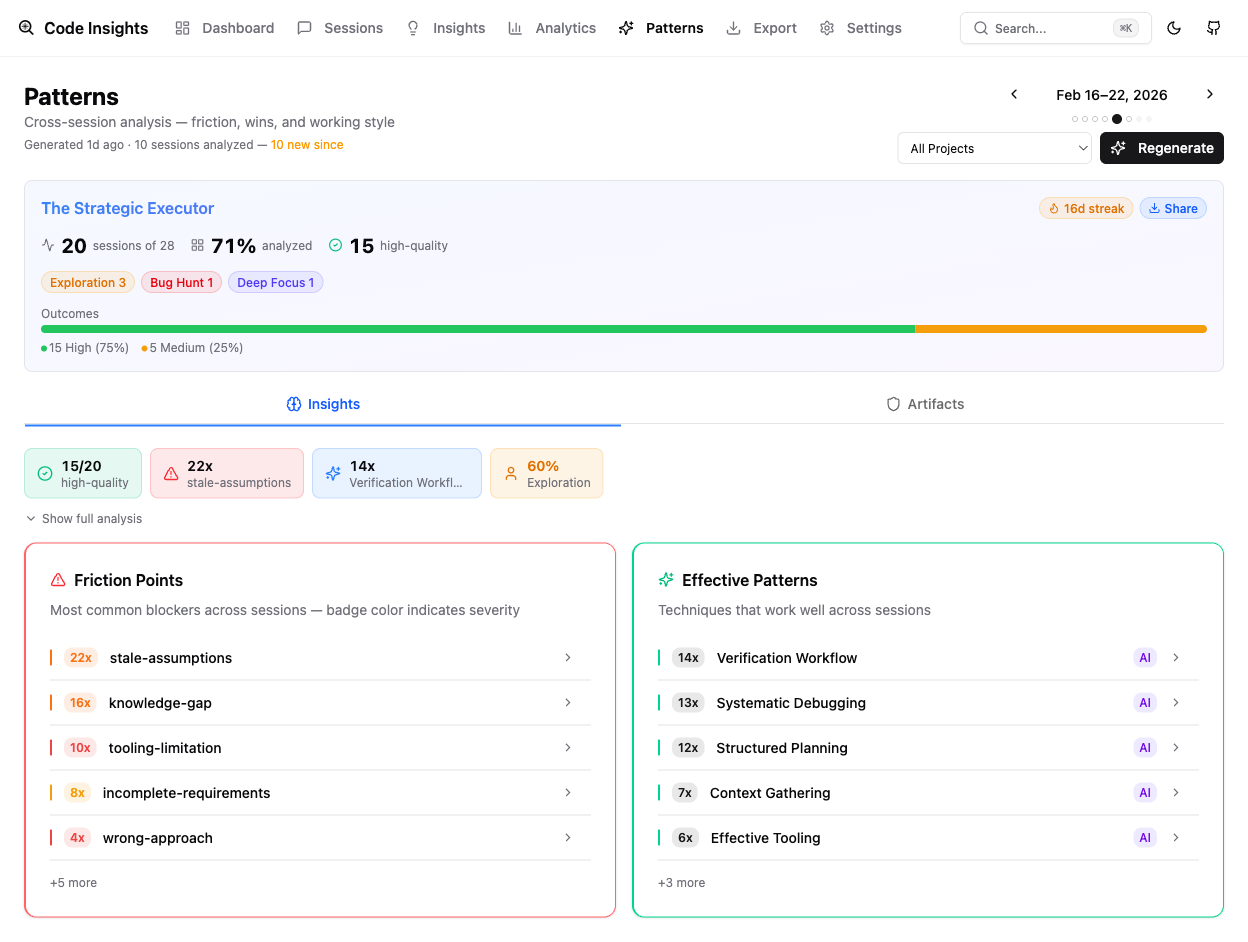Switch to Analytics page

552,28
